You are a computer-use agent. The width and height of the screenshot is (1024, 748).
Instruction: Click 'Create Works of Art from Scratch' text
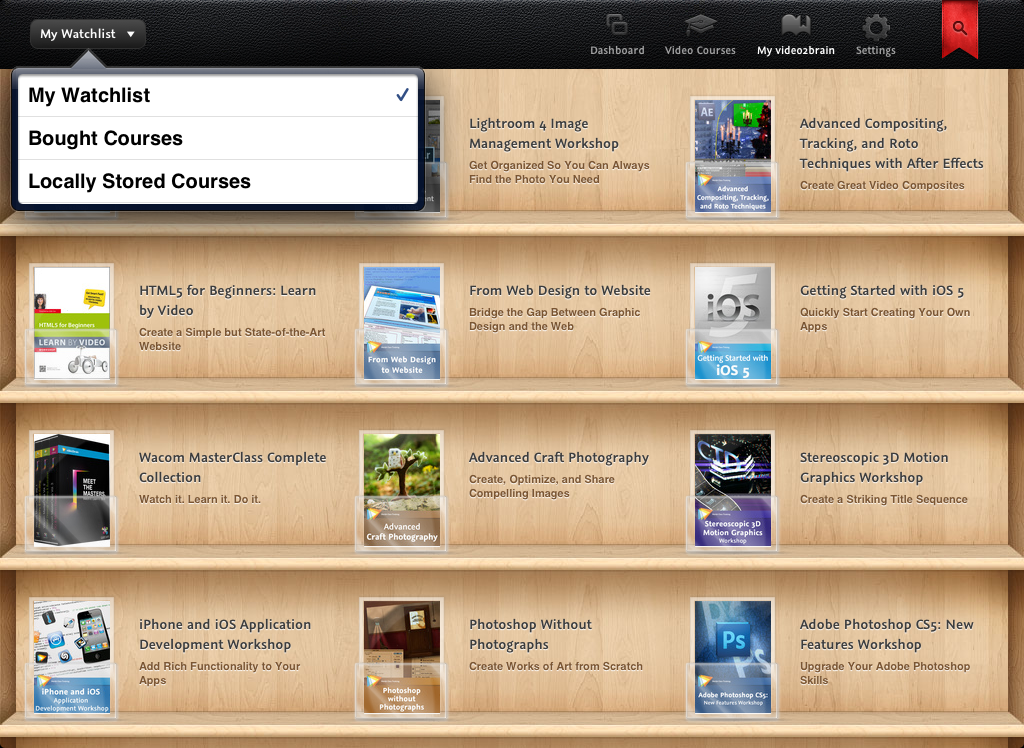coord(556,666)
